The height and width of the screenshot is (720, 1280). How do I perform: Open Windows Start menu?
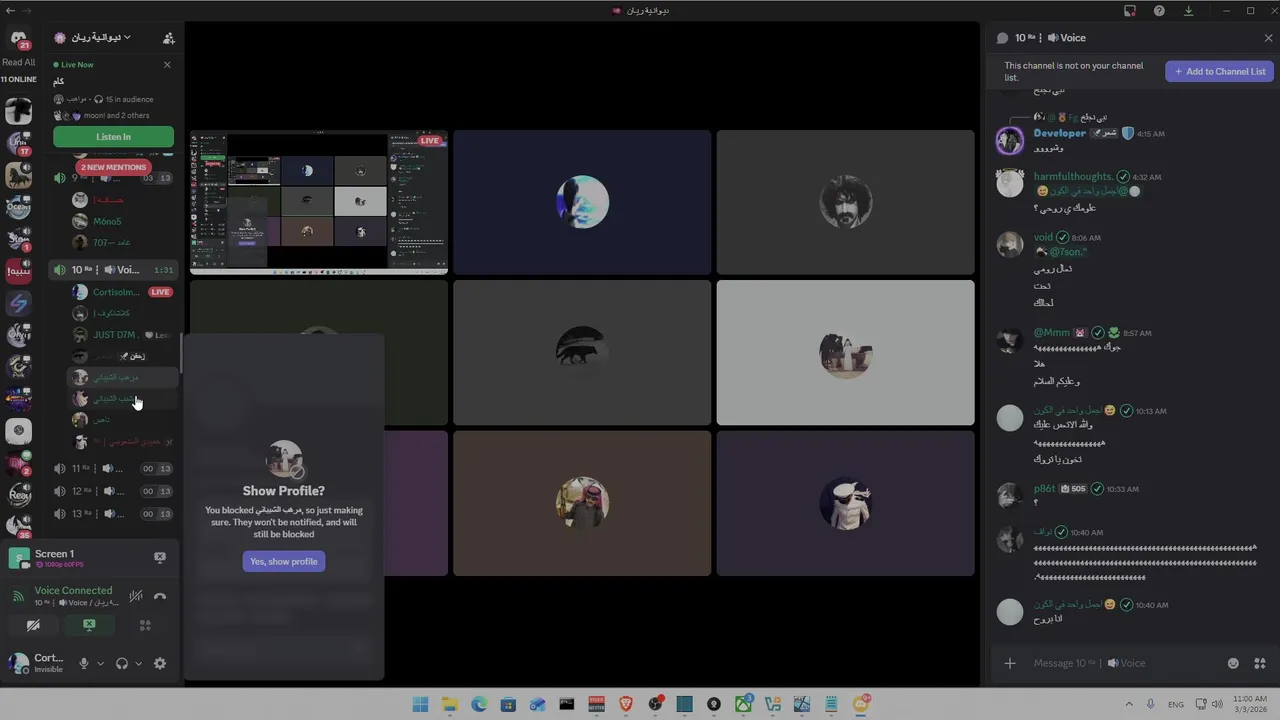pyautogui.click(x=420, y=704)
